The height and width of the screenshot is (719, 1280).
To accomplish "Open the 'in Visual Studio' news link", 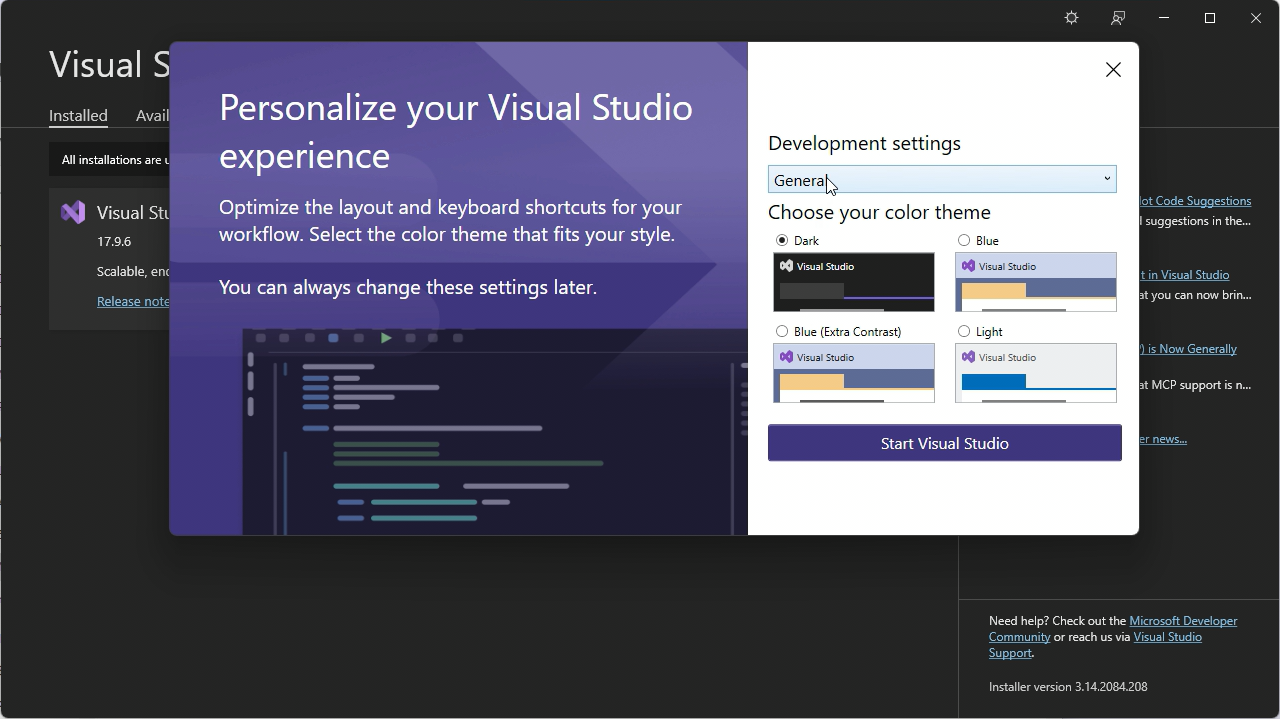I will pos(1185,275).
